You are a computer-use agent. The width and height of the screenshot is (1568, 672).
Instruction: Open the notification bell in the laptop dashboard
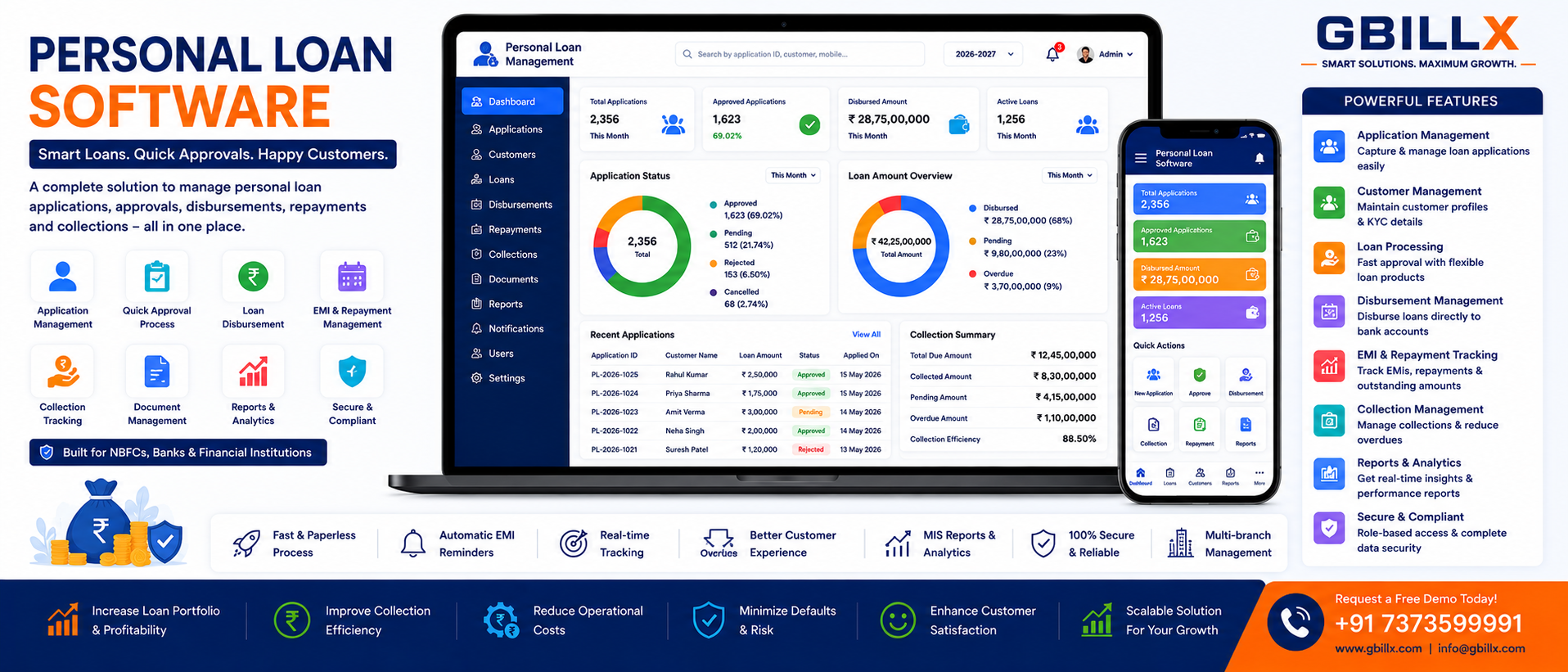point(1052,54)
